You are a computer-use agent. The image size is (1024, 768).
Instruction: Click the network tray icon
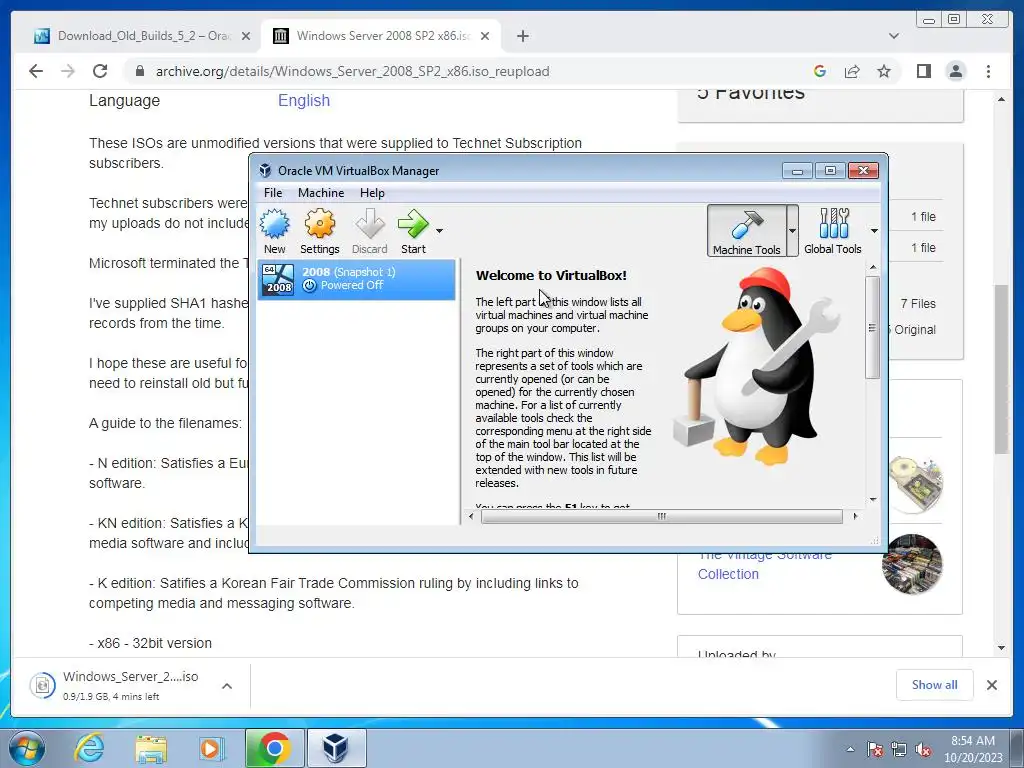tap(899, 749)
